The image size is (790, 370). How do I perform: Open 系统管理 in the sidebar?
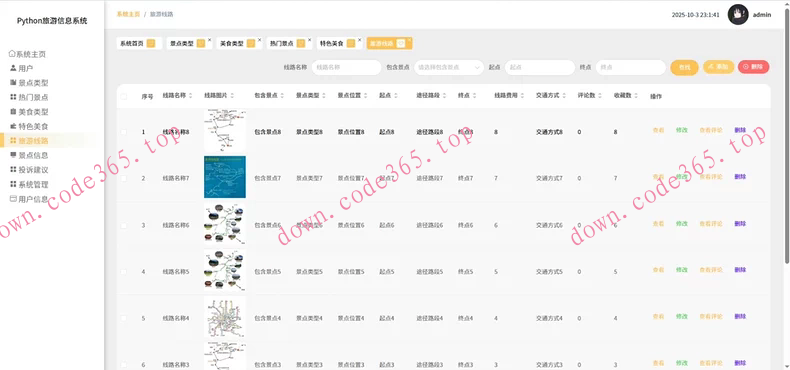(33, 184)
